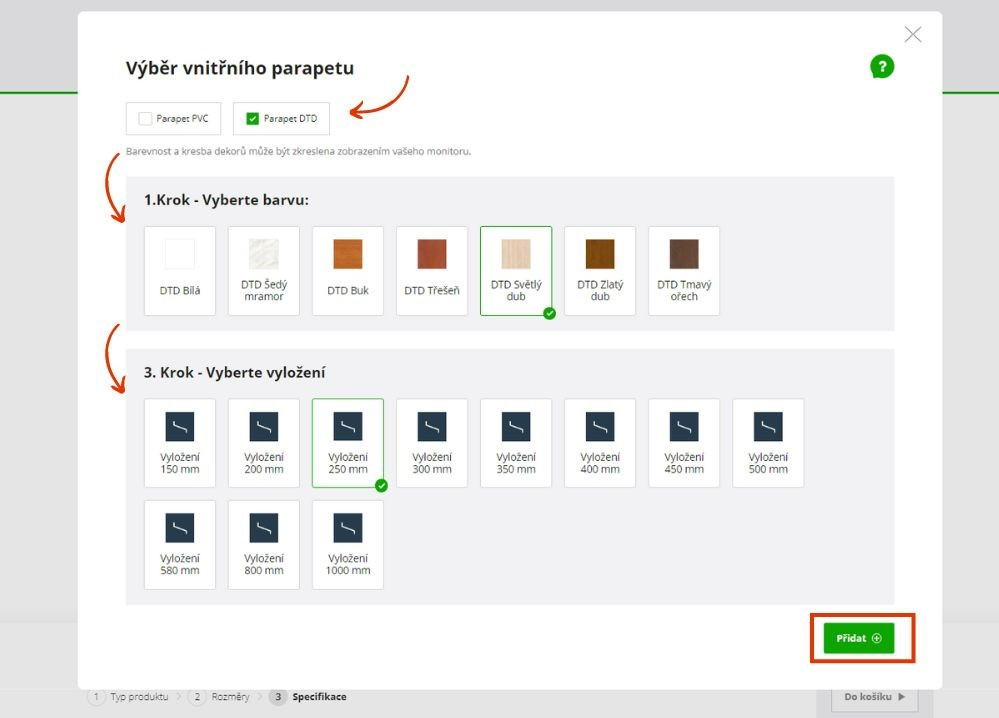
Task: Click the Do košíku button
Action: (x=874, y=697)
